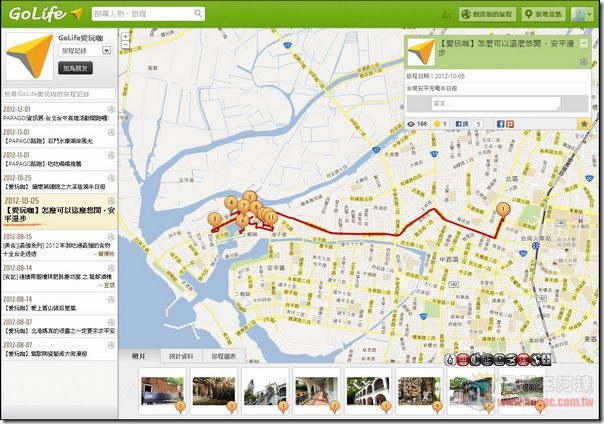Open the 2012-10-25 trip entry
Viewport: 604px width, 424px height.
tap(59, 182)
